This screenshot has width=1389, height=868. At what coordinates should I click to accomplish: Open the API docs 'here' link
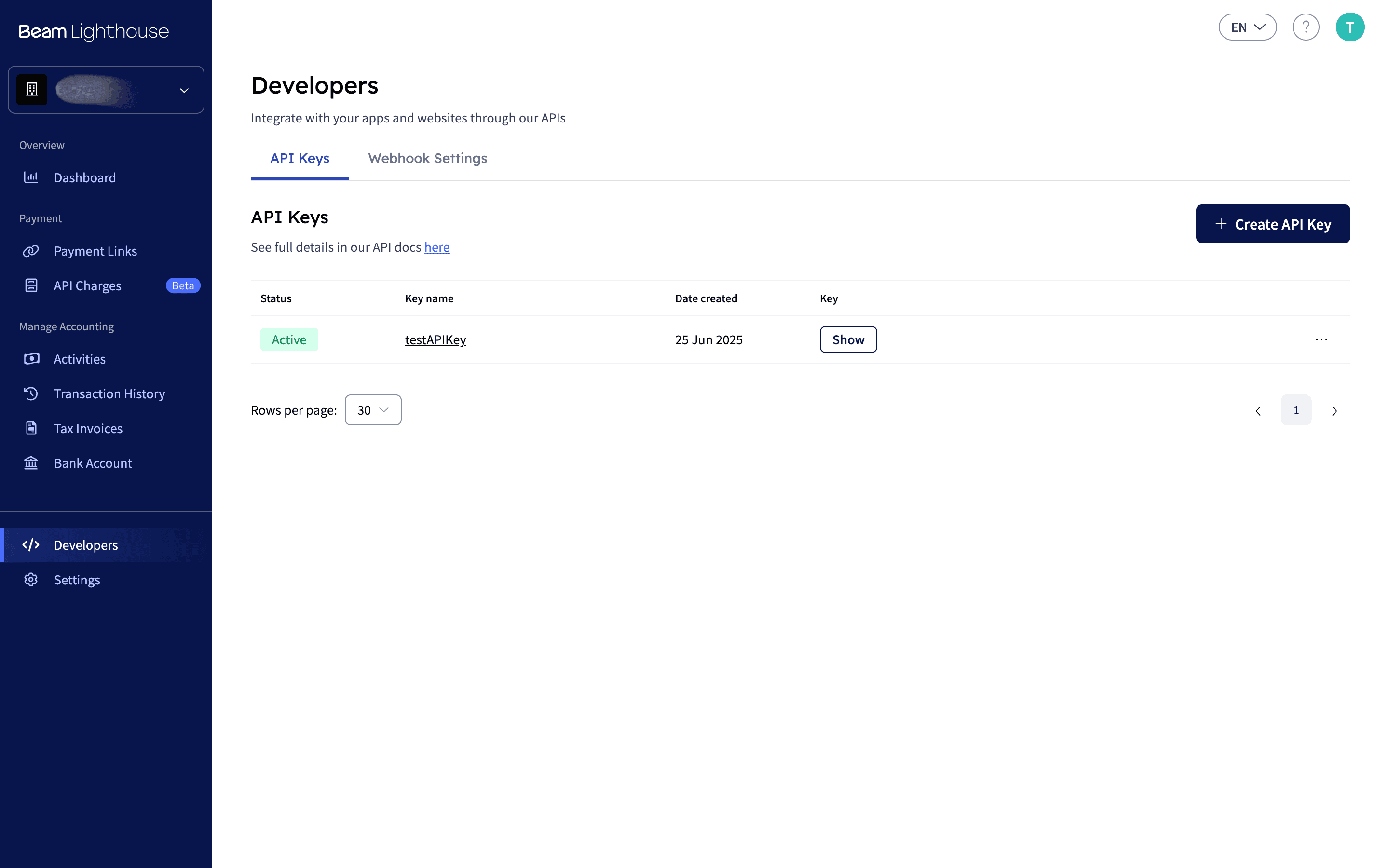437,247
